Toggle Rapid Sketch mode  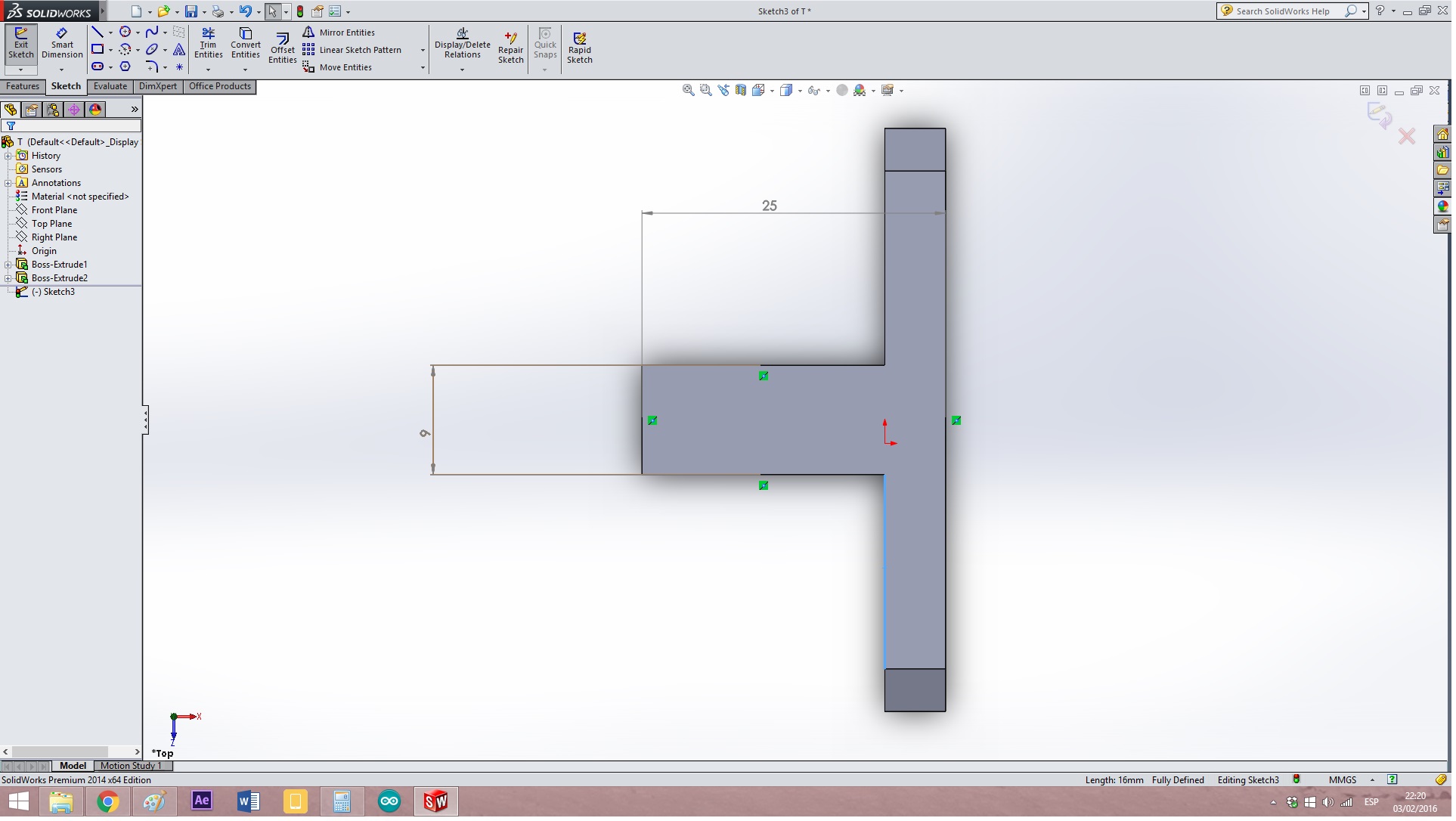(x=581, y=48)
